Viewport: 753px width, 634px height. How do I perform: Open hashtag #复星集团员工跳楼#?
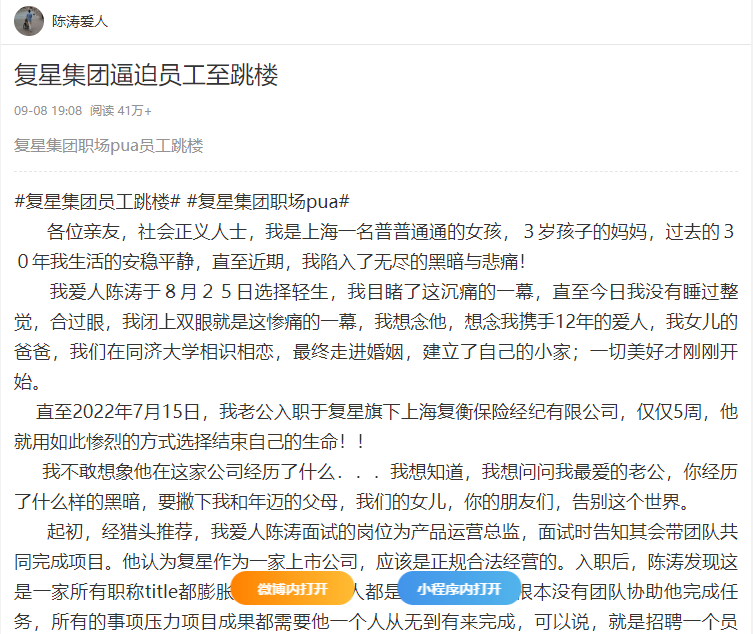(x=97, y=202)
